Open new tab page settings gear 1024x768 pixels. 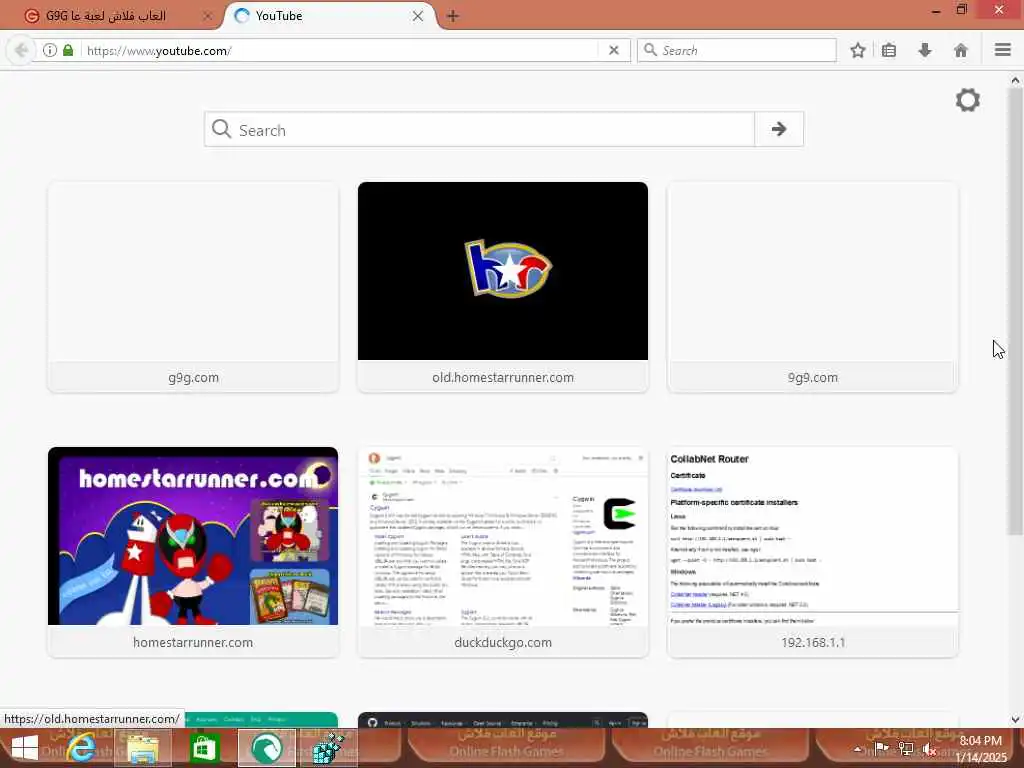tap(967, 100)
